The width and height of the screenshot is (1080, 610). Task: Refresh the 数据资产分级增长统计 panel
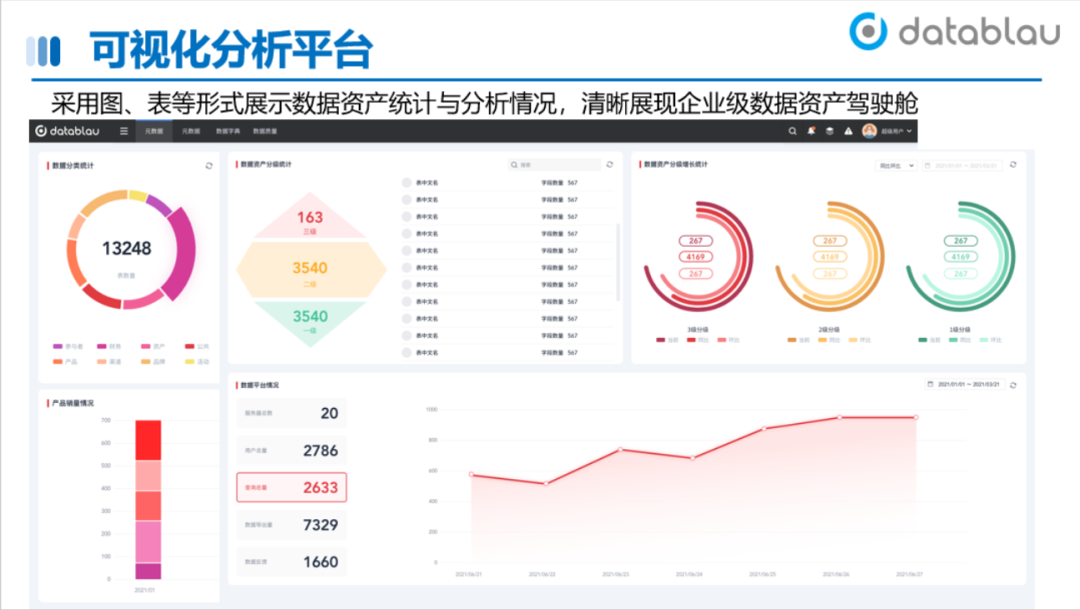[x=1013, y=165]
